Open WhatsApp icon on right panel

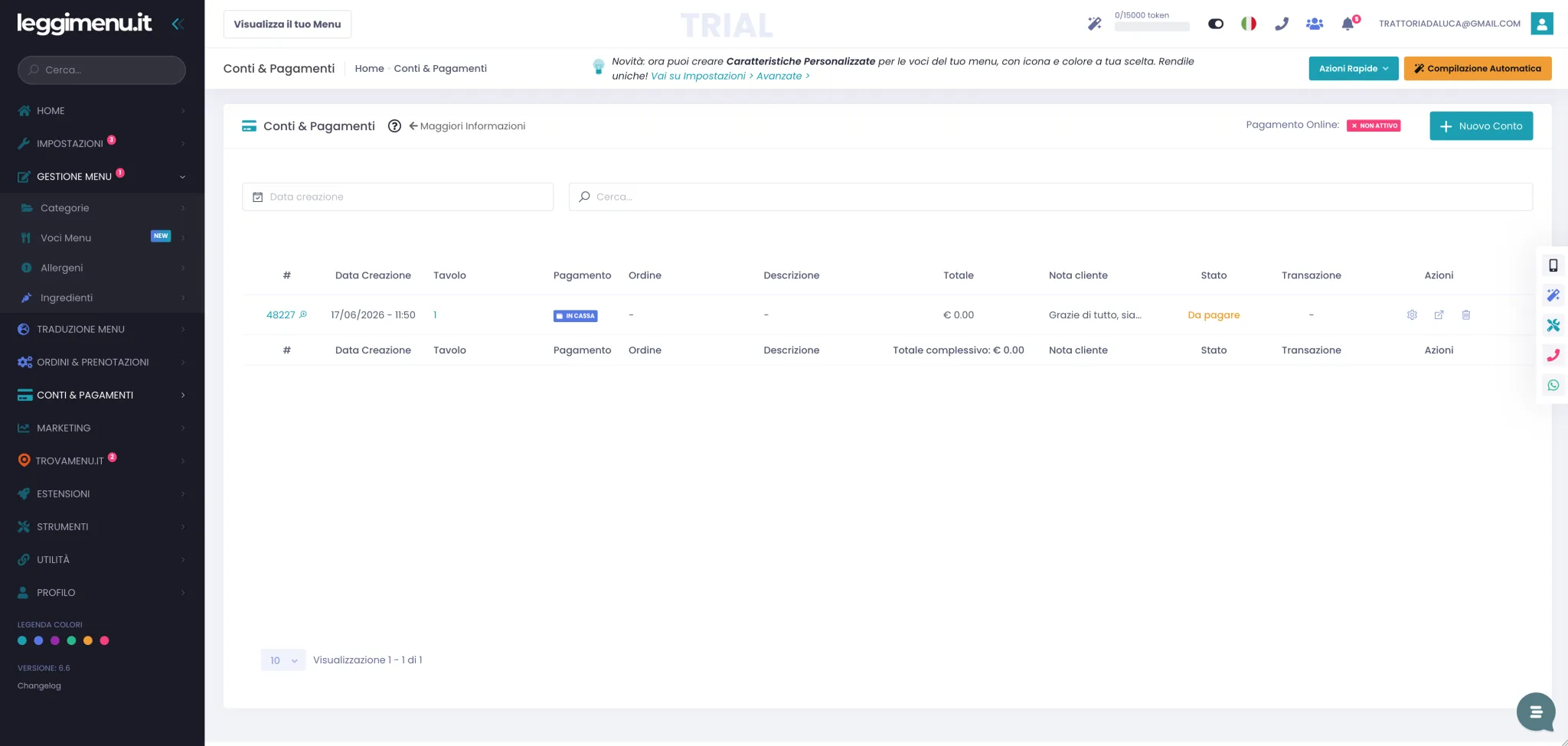1553,385
